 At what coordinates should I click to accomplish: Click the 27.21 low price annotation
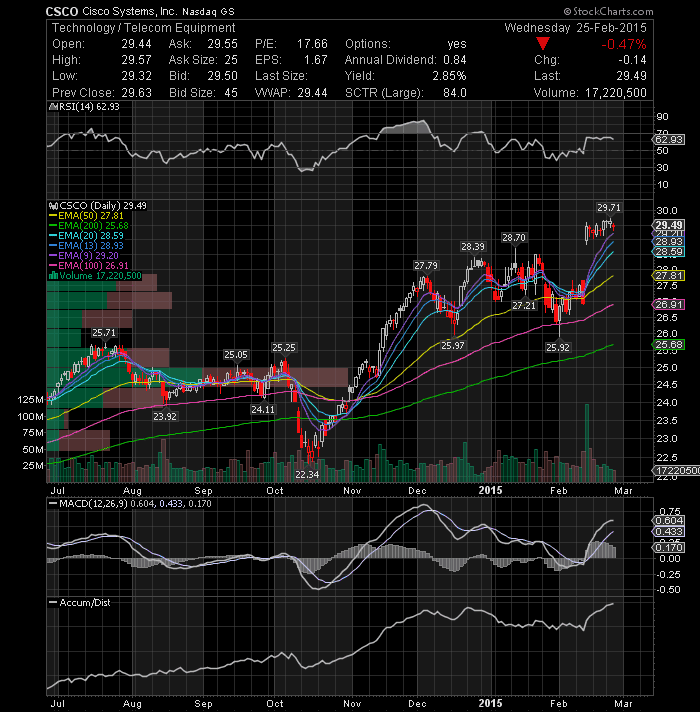click(524, 306)
